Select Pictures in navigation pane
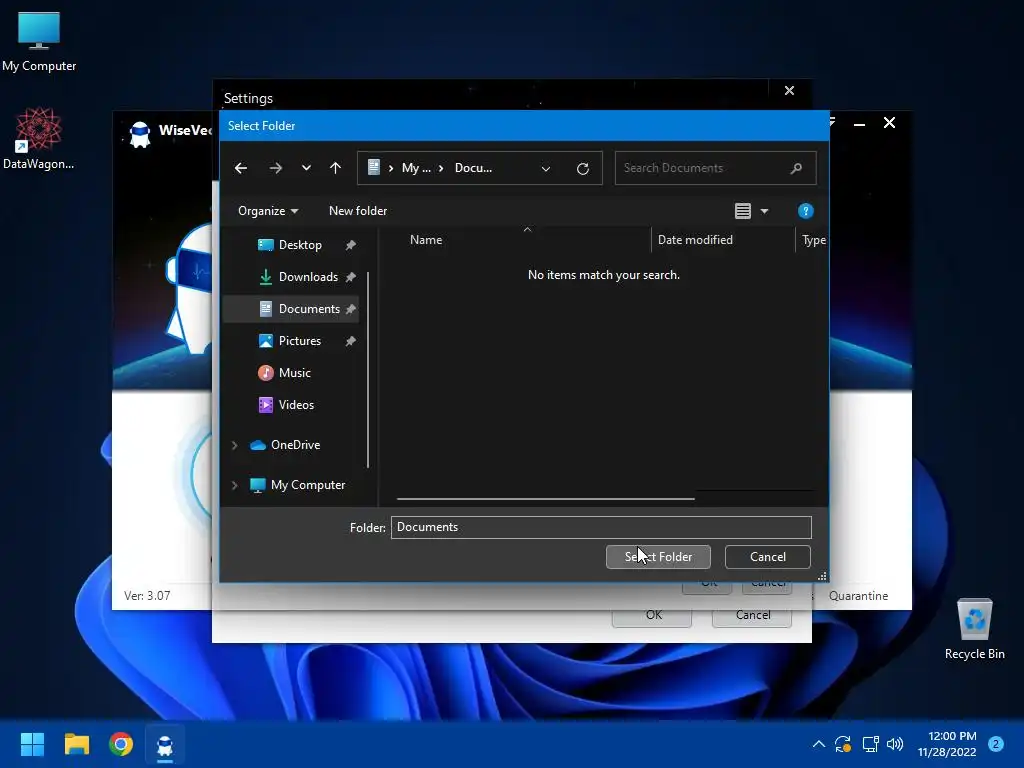The height and width of the screenshot is (768, 1024). pos(300,341)
